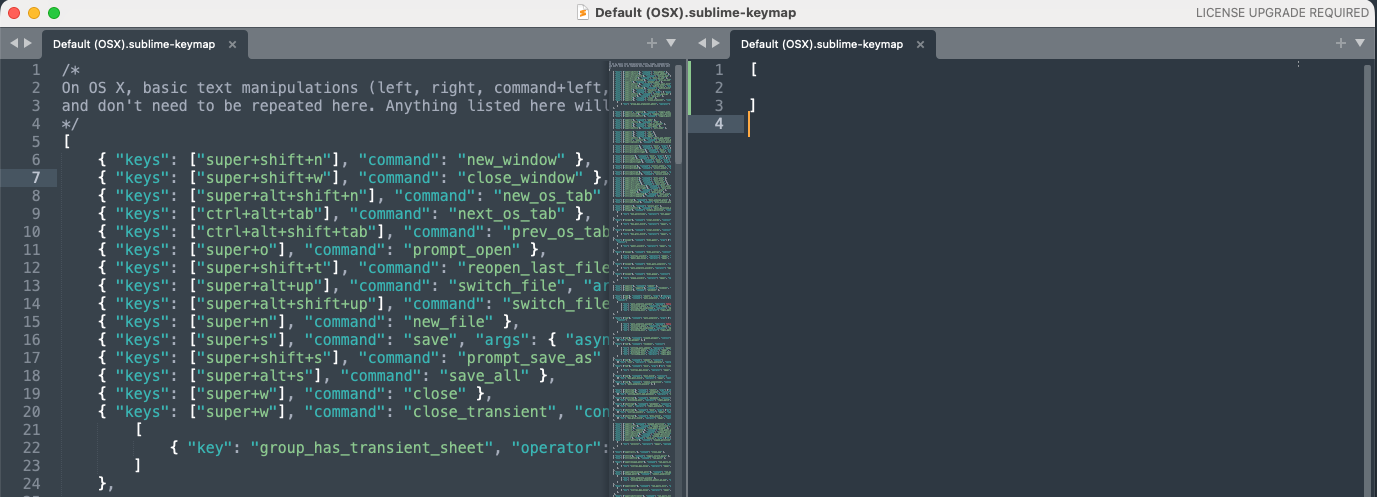Click LICENSE UPGRADE REQUIRED notice
The height and width of the screenshot is (497, 1377).
point(1282,13)
